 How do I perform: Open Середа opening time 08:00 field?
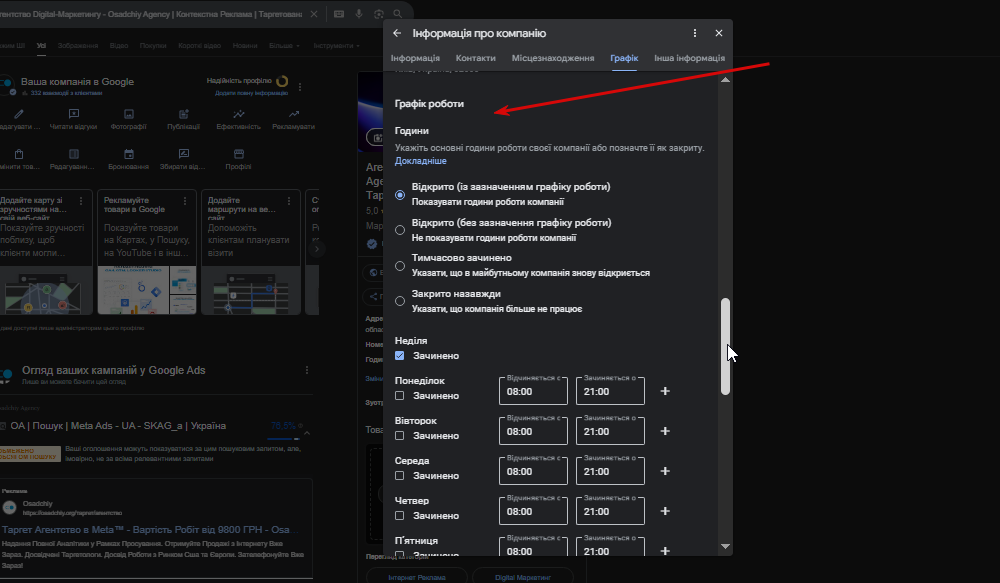pos(533,471)
